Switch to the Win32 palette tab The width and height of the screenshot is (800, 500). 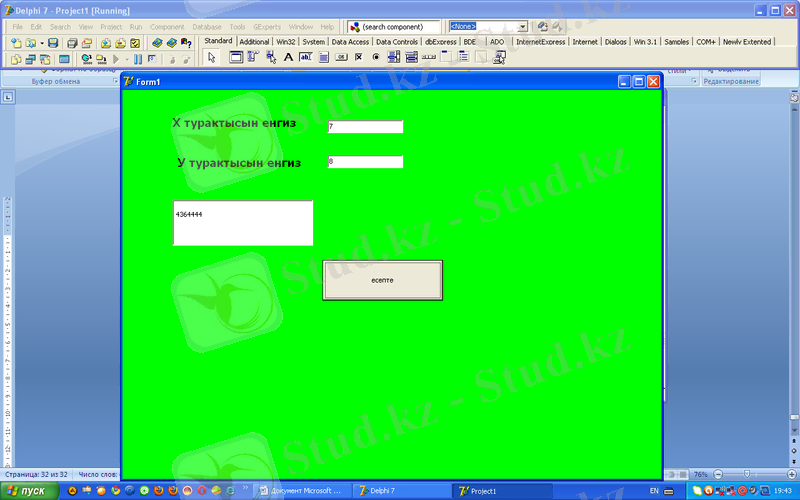[x=286, y=42]
